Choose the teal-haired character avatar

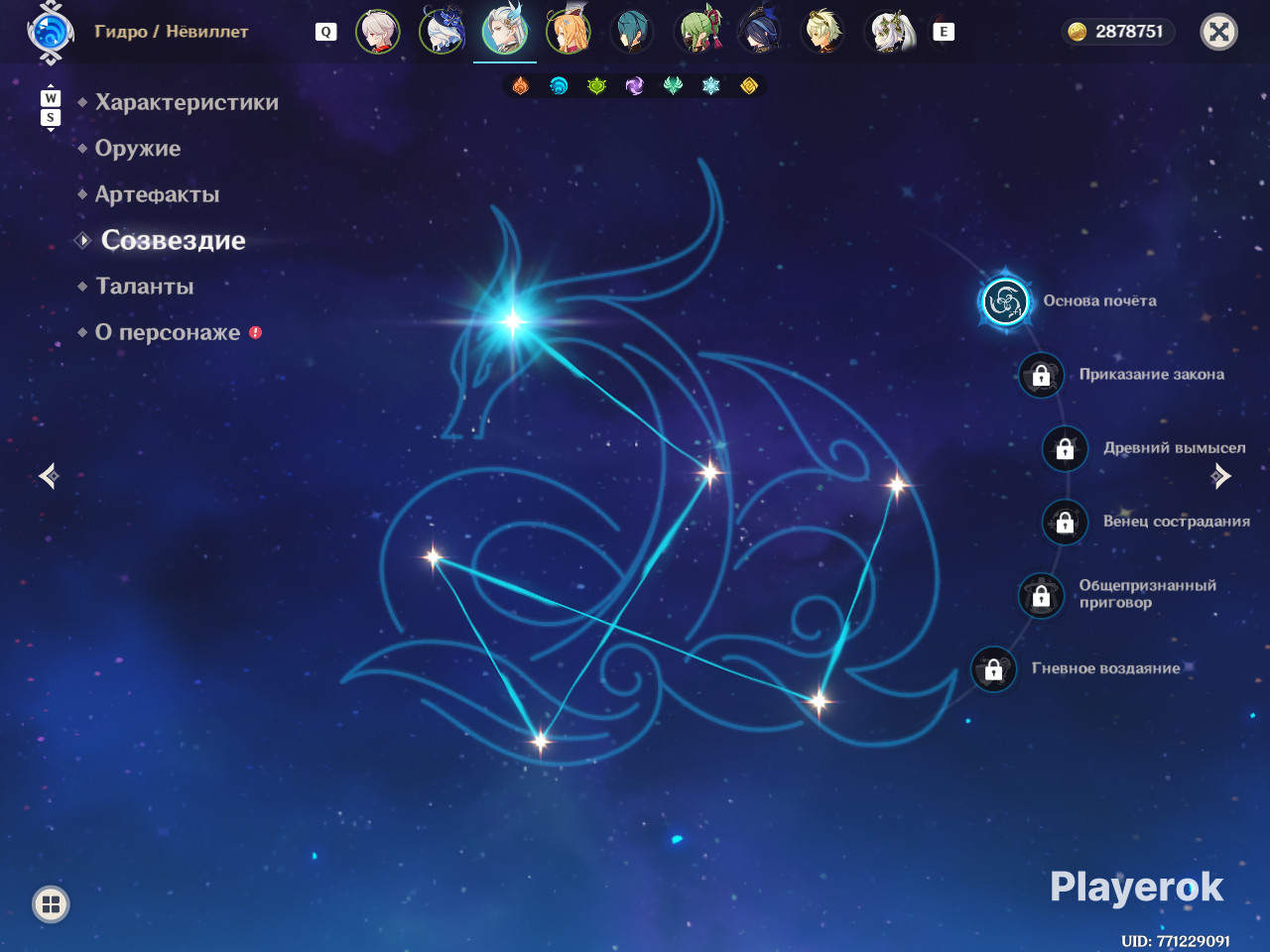pos(632,32)
